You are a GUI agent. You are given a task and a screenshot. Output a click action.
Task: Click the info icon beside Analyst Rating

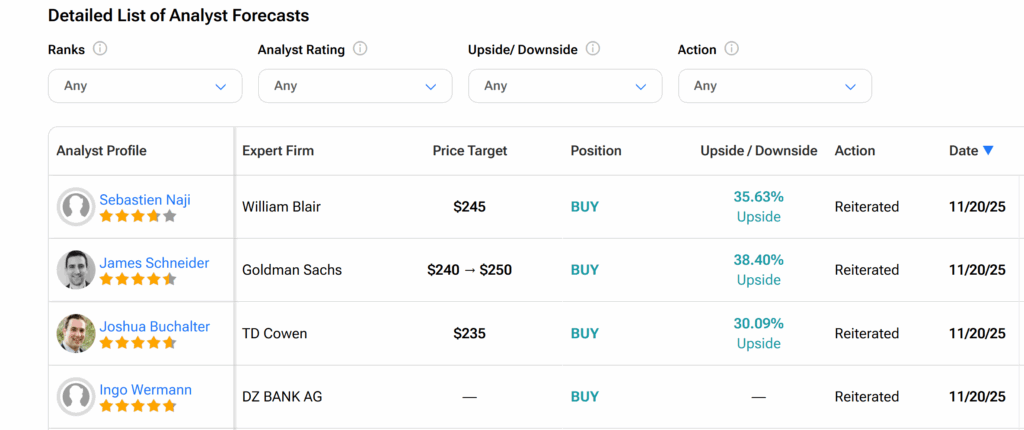pyautogui.click(x=360, y=49)
